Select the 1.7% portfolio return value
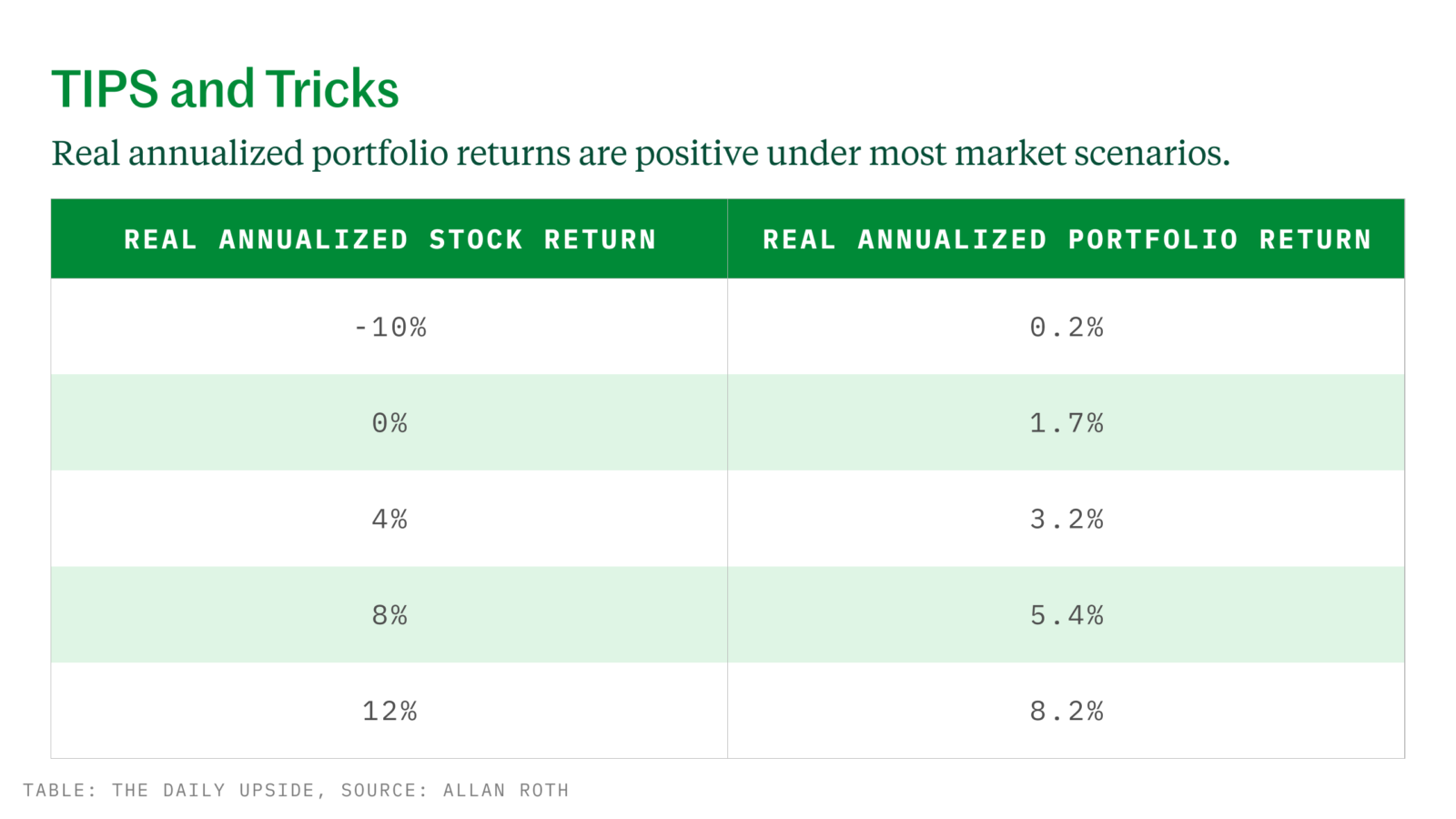Image resolution: width=1456 pixels, height=819 pixels. [x=1067, y=423]
